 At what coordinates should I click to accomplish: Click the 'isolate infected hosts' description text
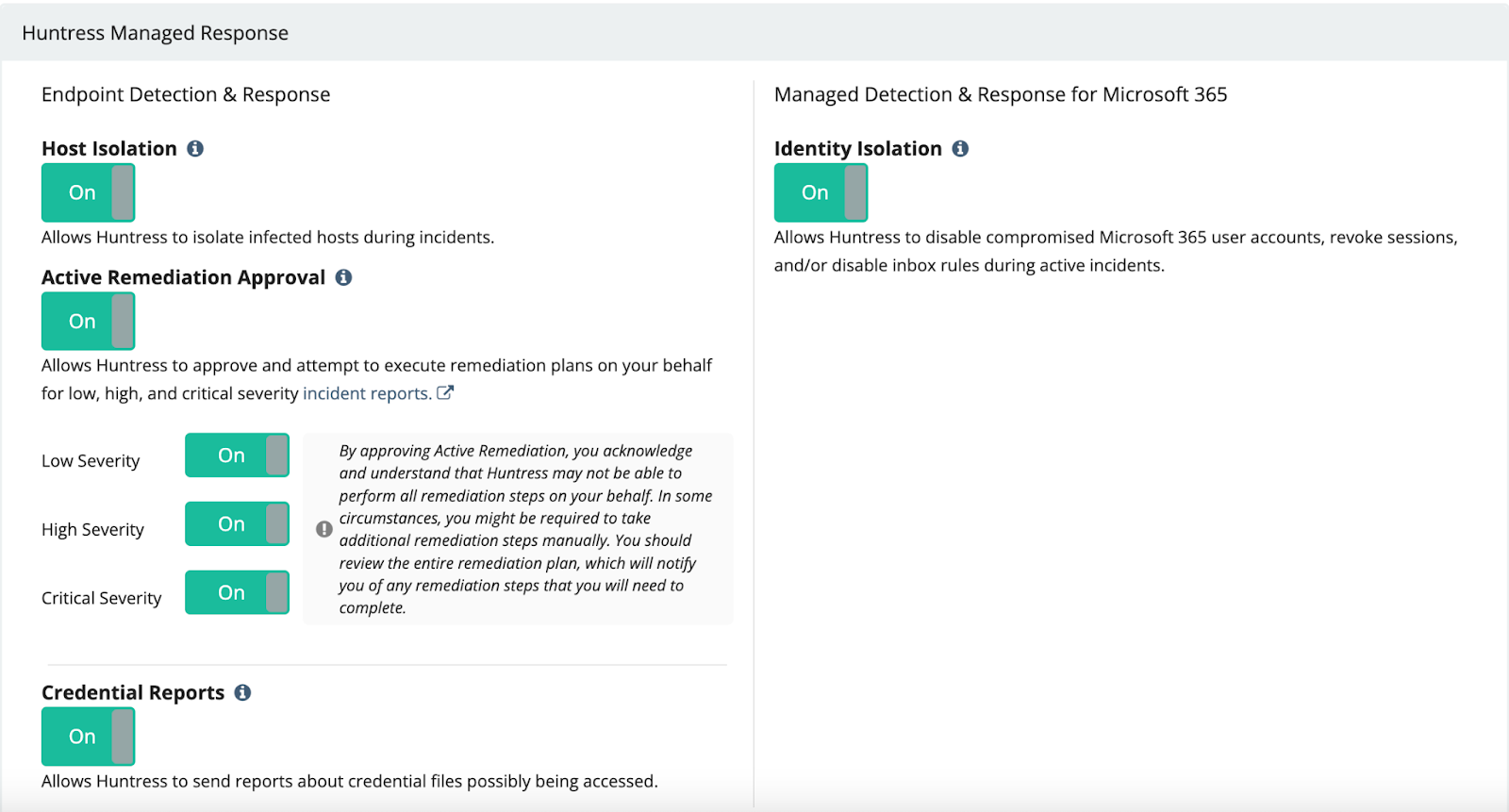point(268,237)
